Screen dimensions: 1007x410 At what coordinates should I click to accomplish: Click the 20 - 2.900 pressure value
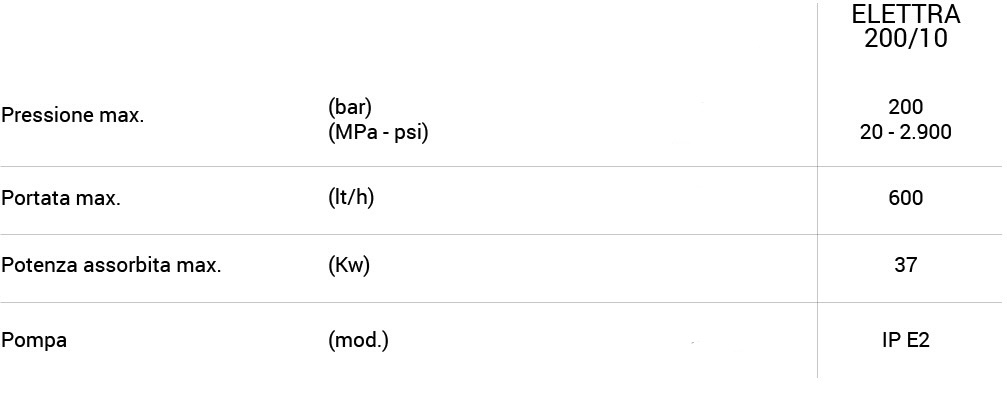coord(905,131)
